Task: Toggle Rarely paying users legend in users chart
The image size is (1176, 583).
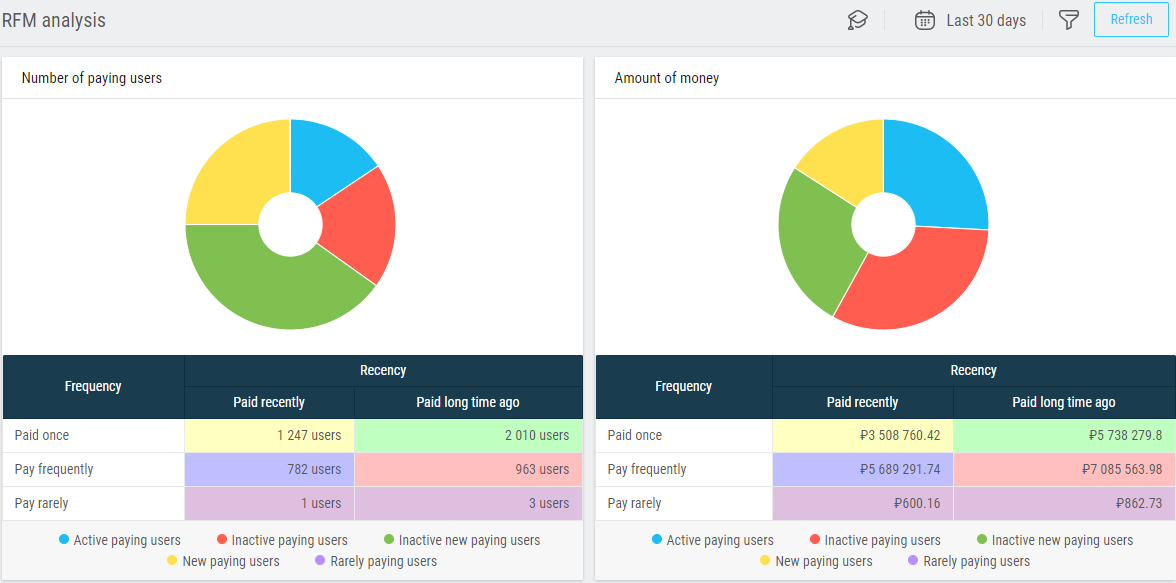Action: pyautogui.click(x=375, y=561)
